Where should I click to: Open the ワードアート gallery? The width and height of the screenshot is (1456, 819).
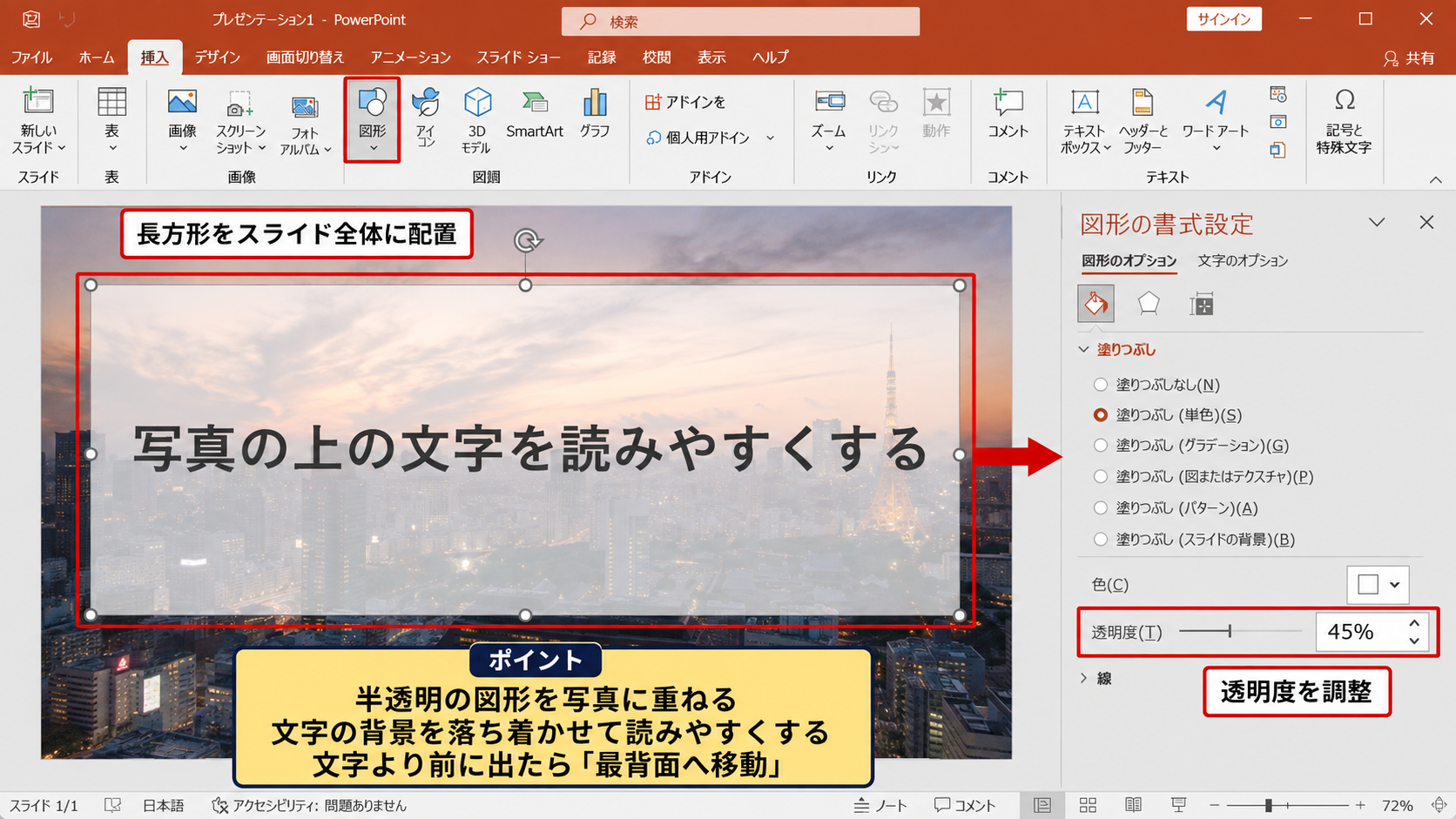point(1216,120)
